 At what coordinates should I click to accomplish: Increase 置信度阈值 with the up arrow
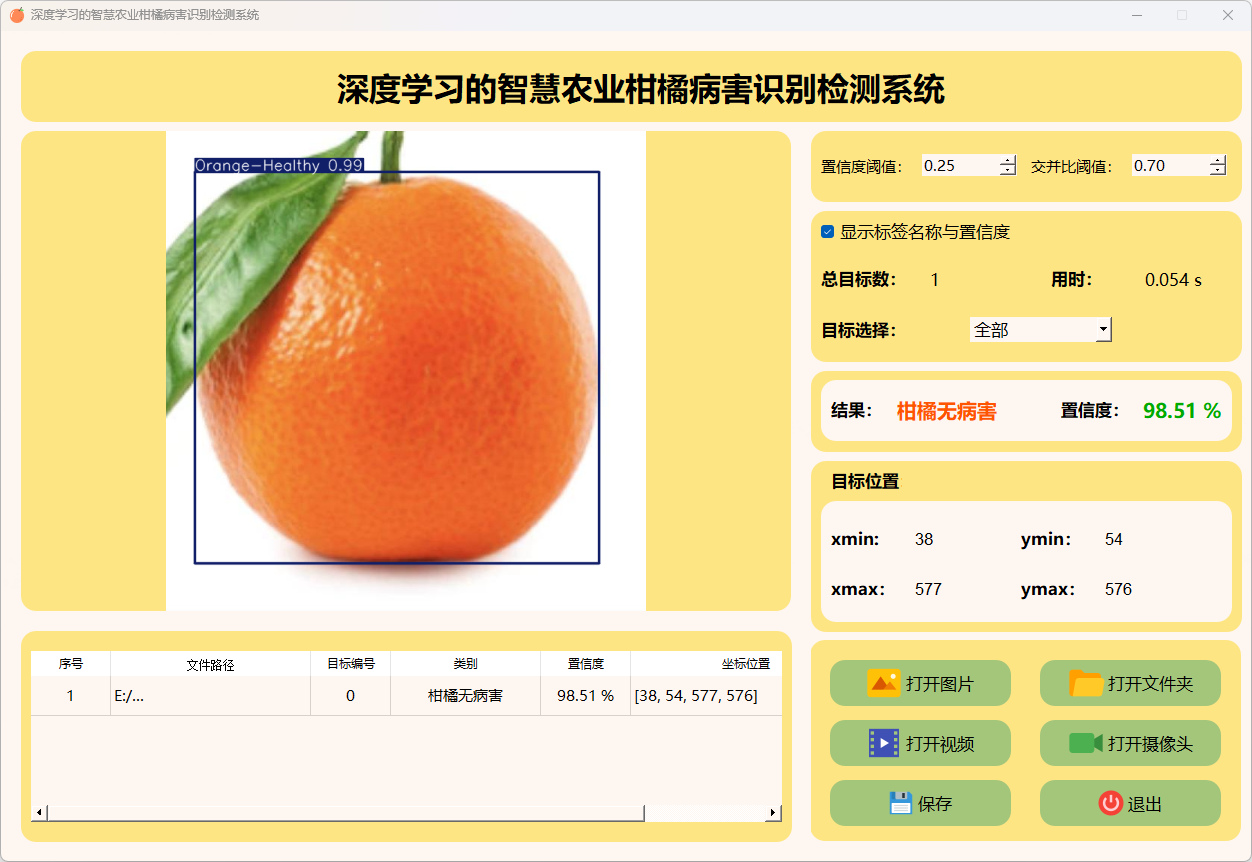pyautogui.click(x=1007, y=161)
